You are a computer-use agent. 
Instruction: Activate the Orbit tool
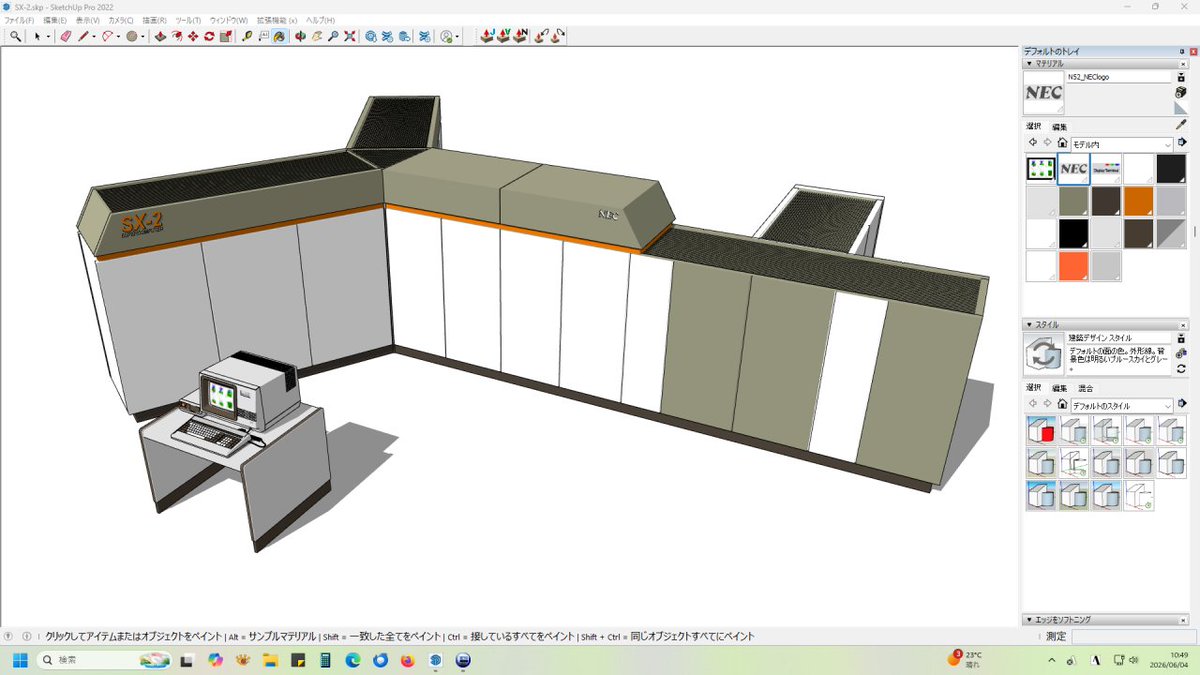[x=299, y=36]
